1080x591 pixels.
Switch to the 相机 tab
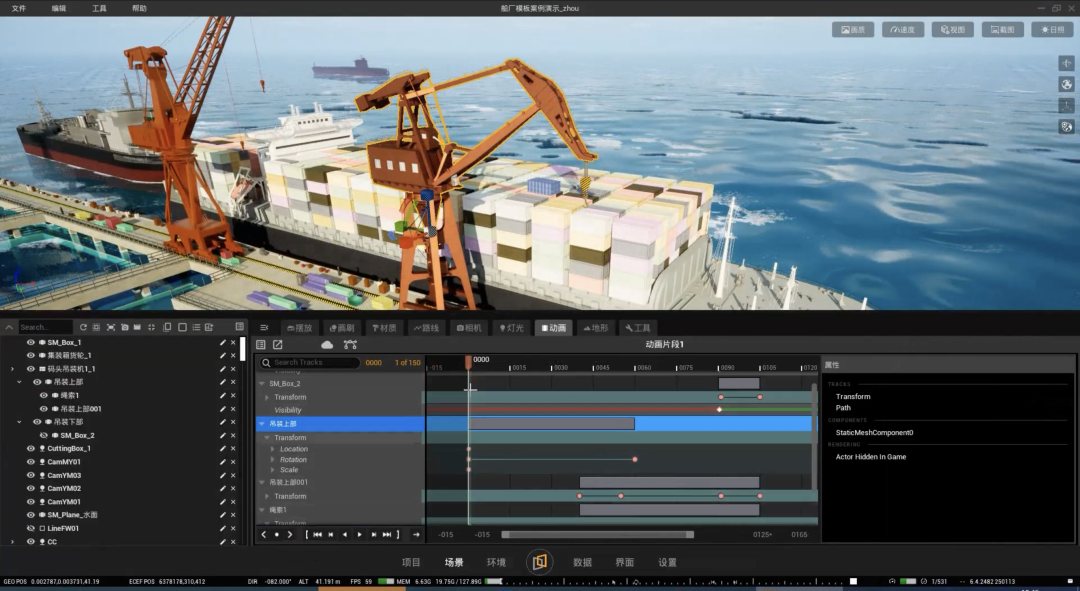coord(469,328)
